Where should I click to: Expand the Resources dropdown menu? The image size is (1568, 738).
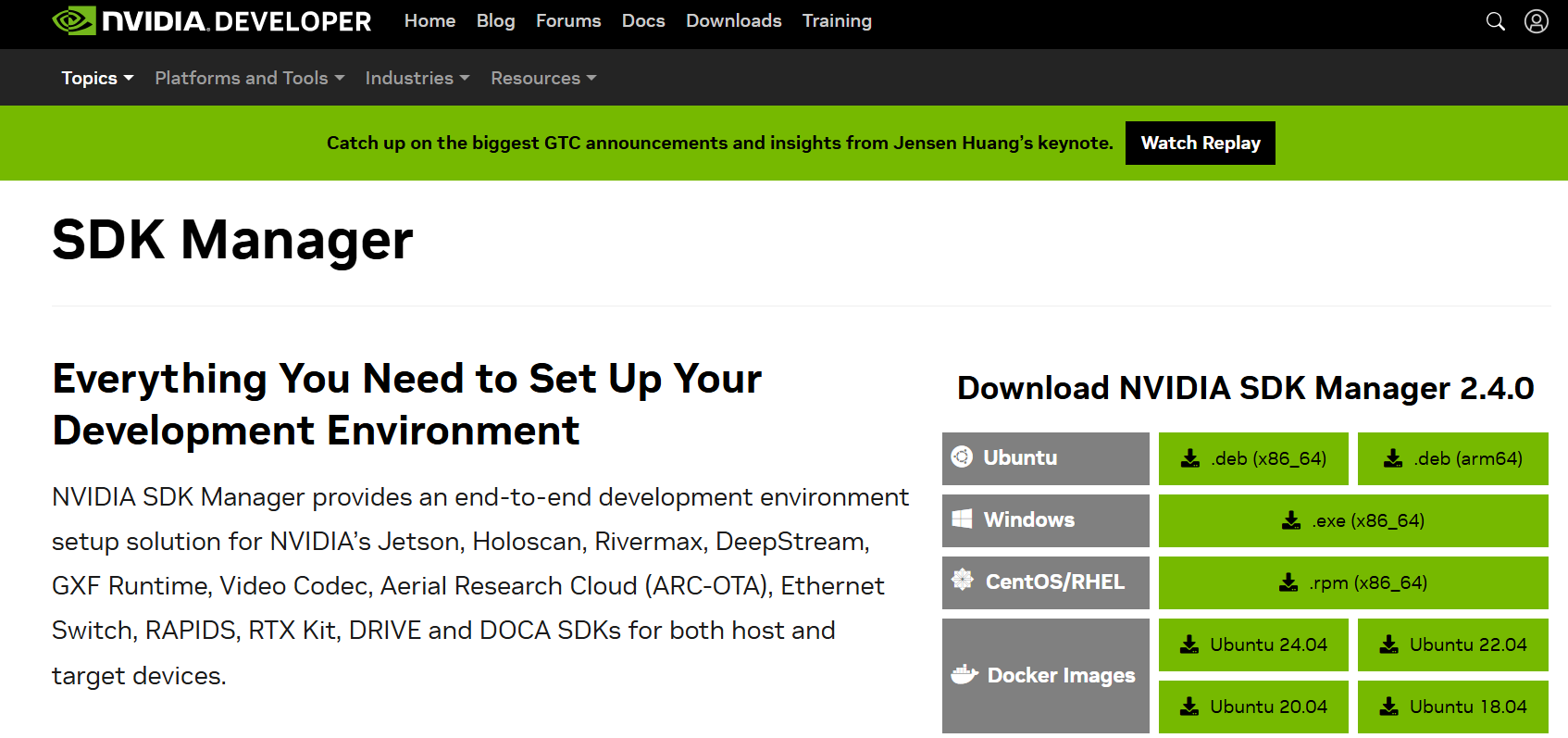[x=543, y=78]
